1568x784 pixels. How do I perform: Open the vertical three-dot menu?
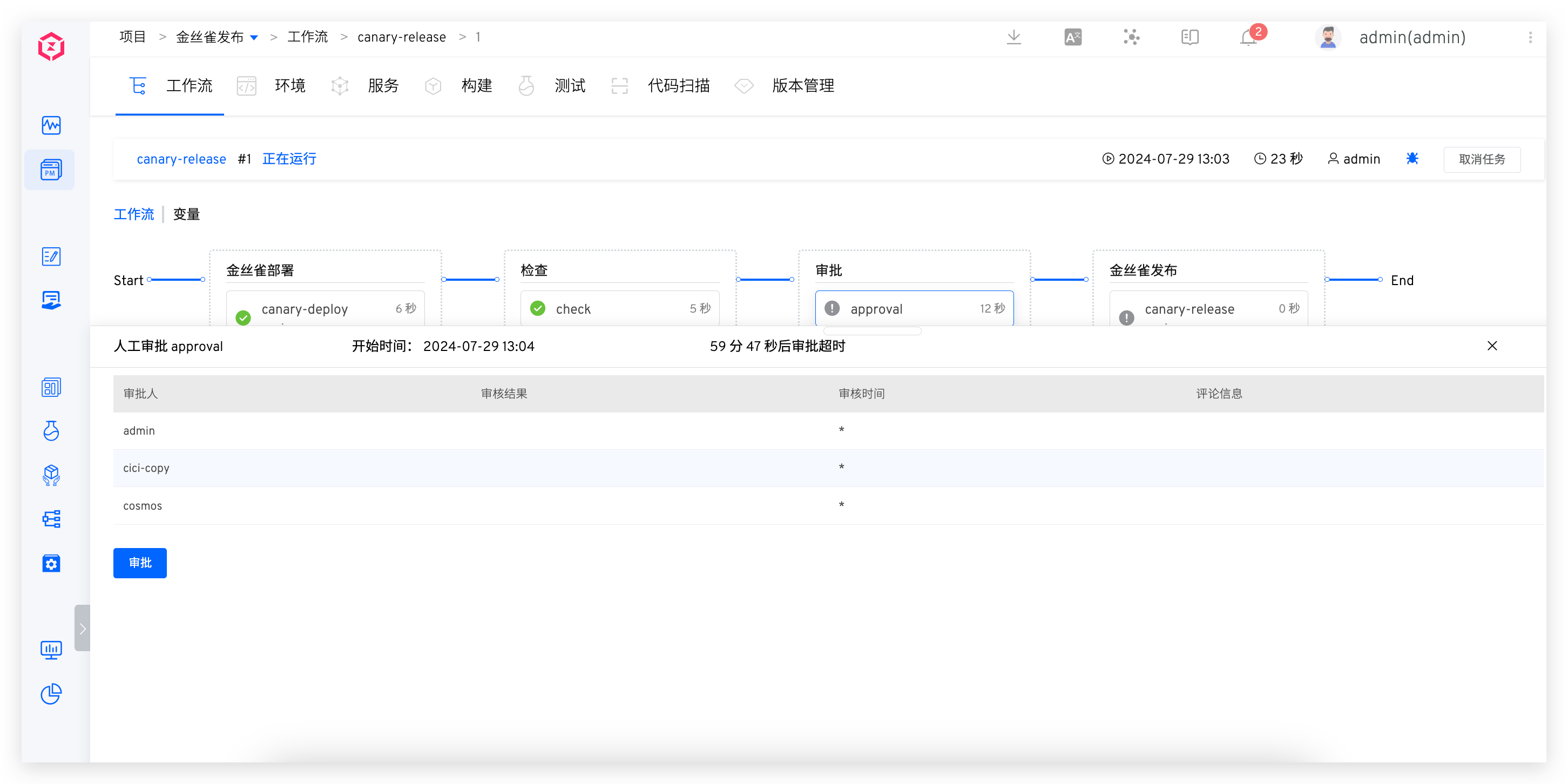(x=1530, y=37)
